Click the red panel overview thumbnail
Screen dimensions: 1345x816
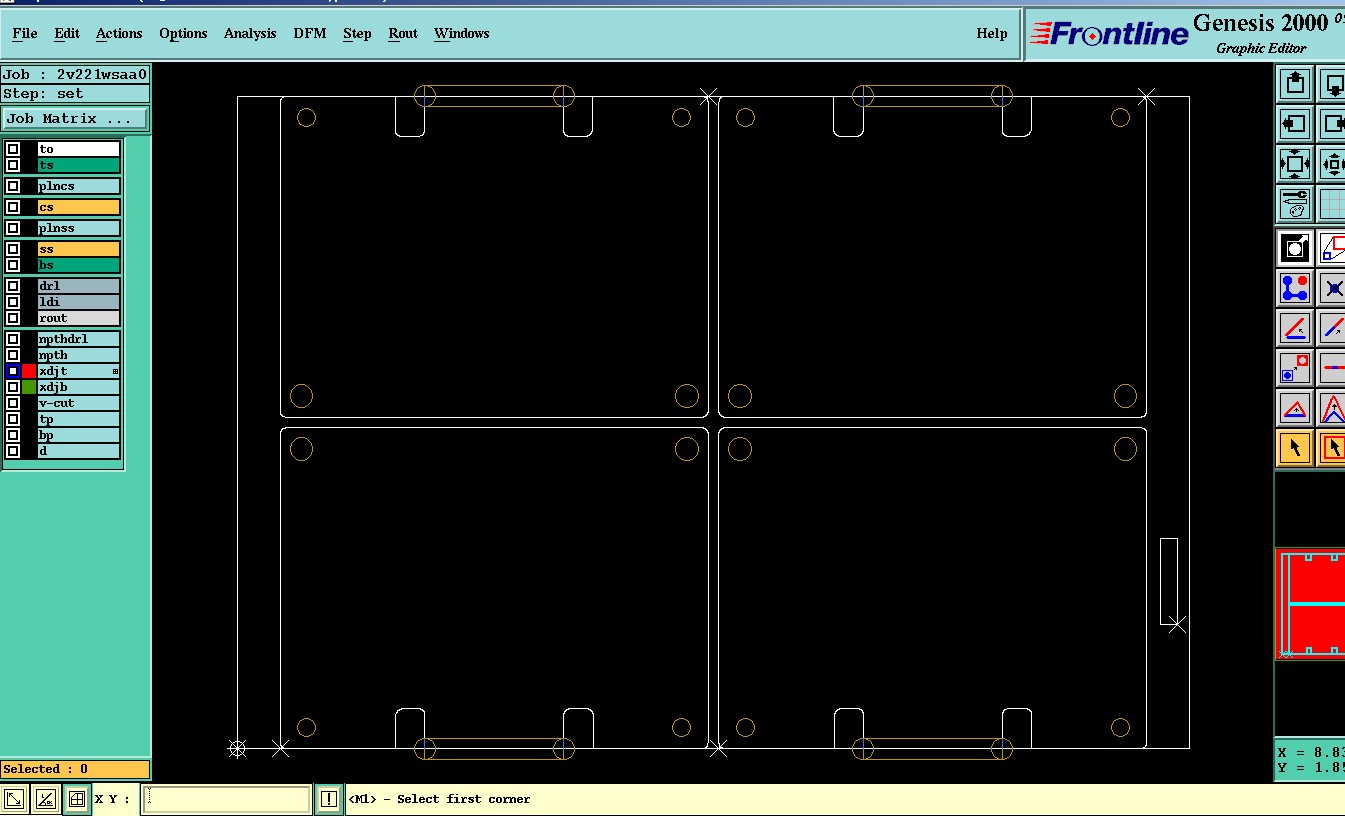1310,603
